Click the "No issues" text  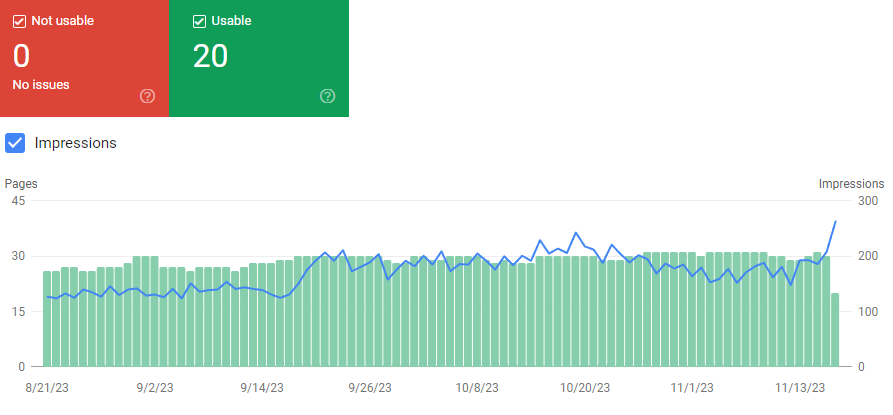(41, 85)
